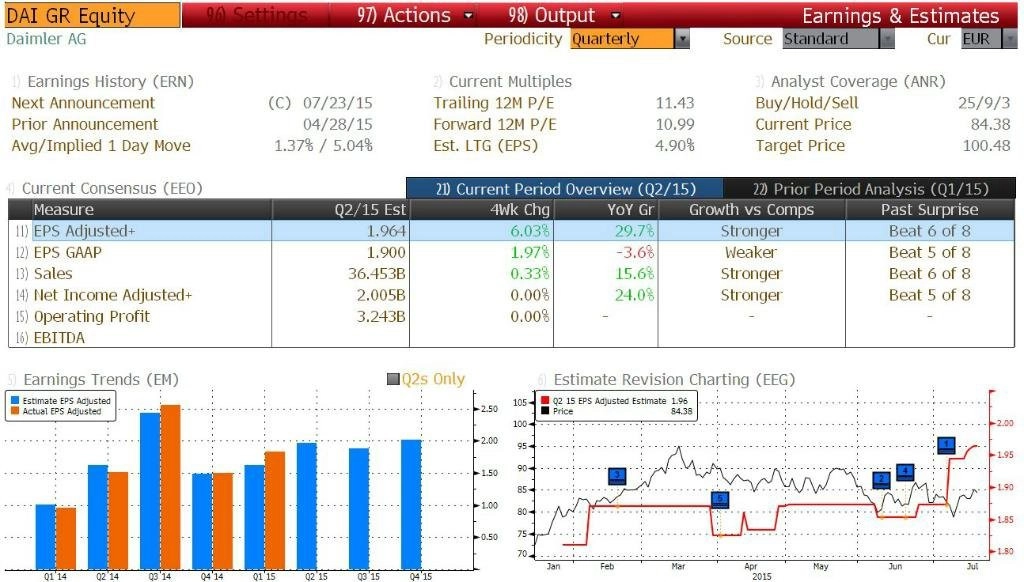Open Analyst Coverage (ANR) section
The image size is (1024, 582).
tap(858, 82)
